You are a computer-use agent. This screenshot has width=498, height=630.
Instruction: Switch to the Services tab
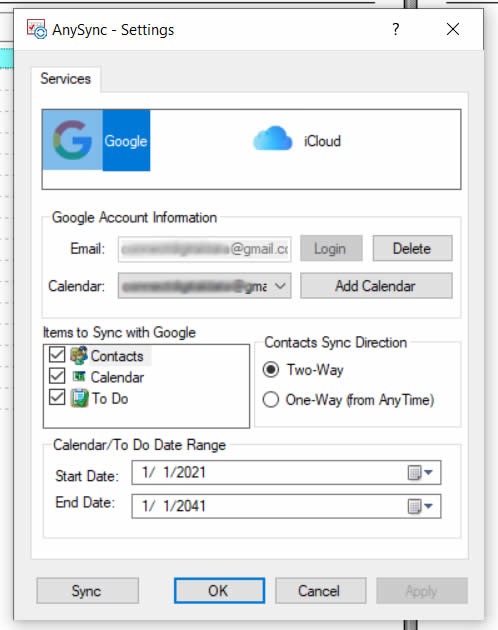click(x=66, y=79)
